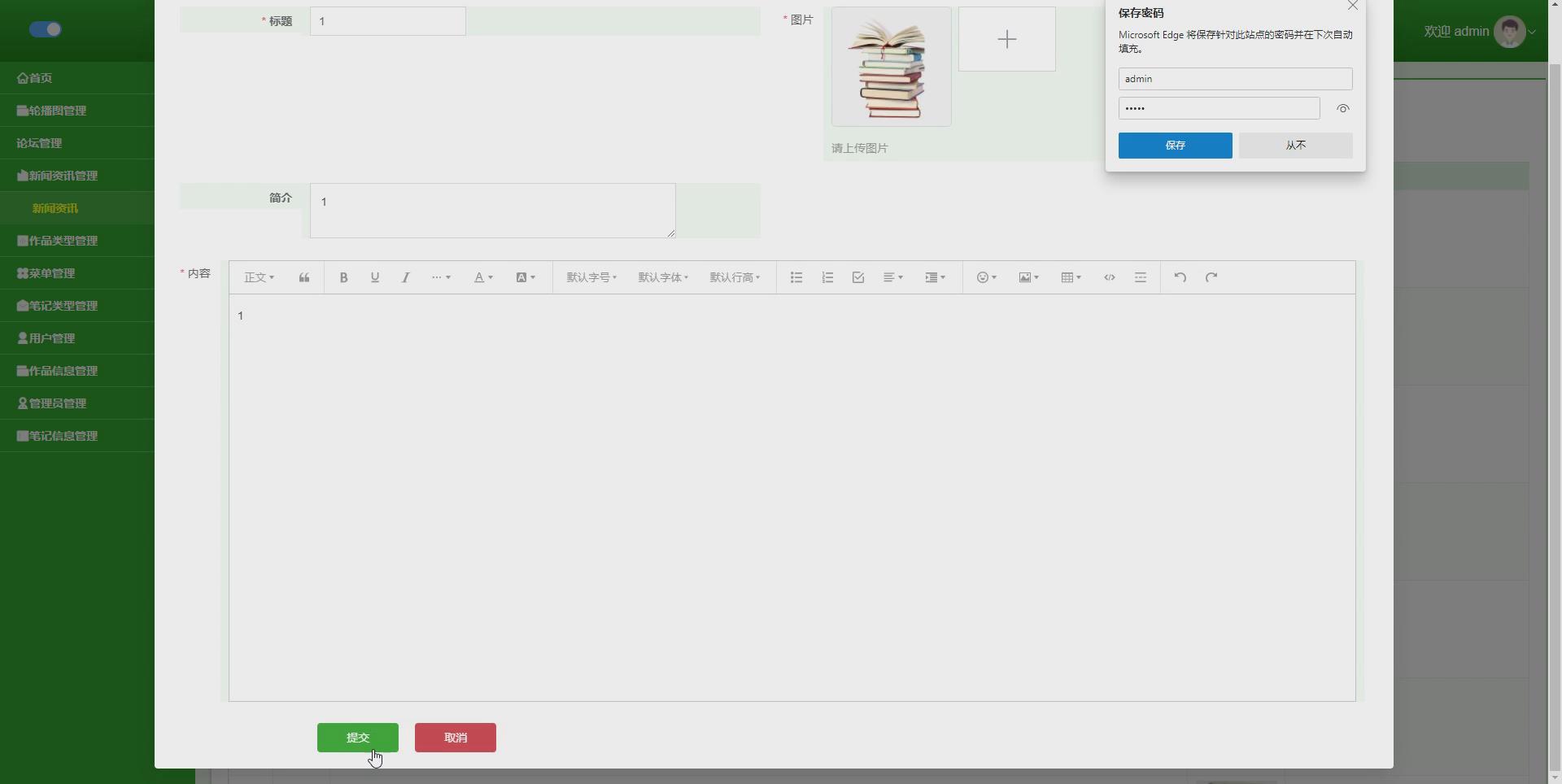The width and height of the screenshot is (1562, 784).
Task: Open the 默认字号 font size dropdown
Action: (591, 277)
